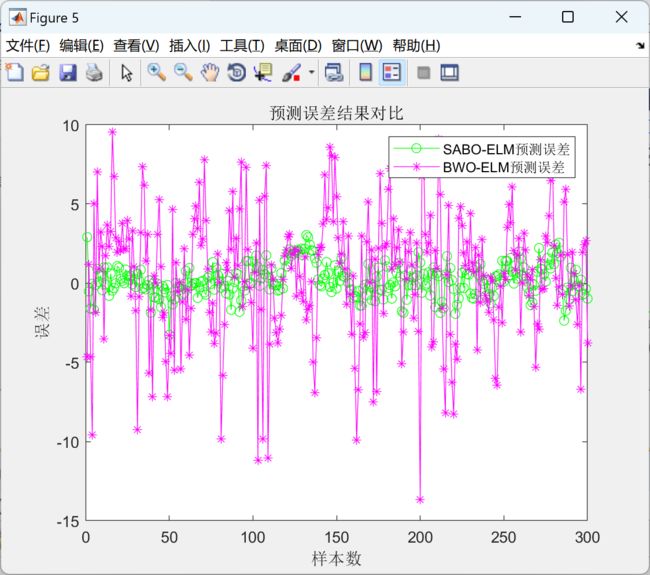The image size is (650, 575).
Task: Select the Zoom Out magnifier tool
Action: (183, 72)
